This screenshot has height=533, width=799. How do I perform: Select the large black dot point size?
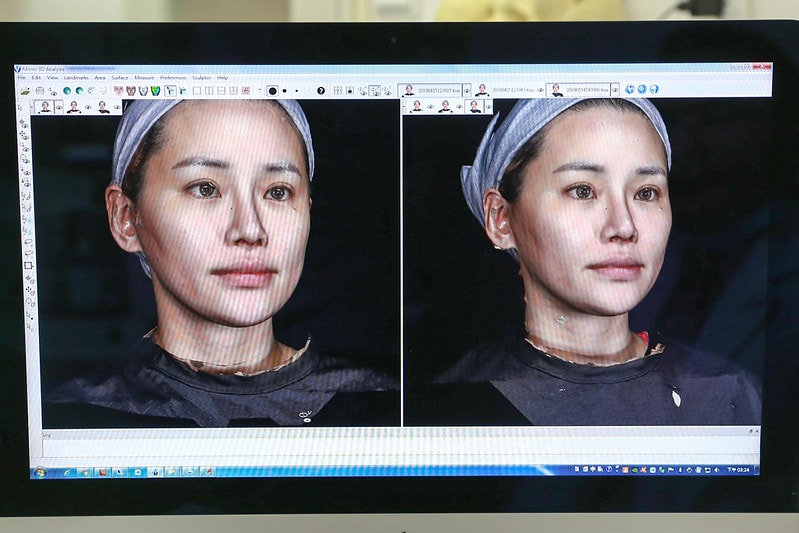click(272, 90)
